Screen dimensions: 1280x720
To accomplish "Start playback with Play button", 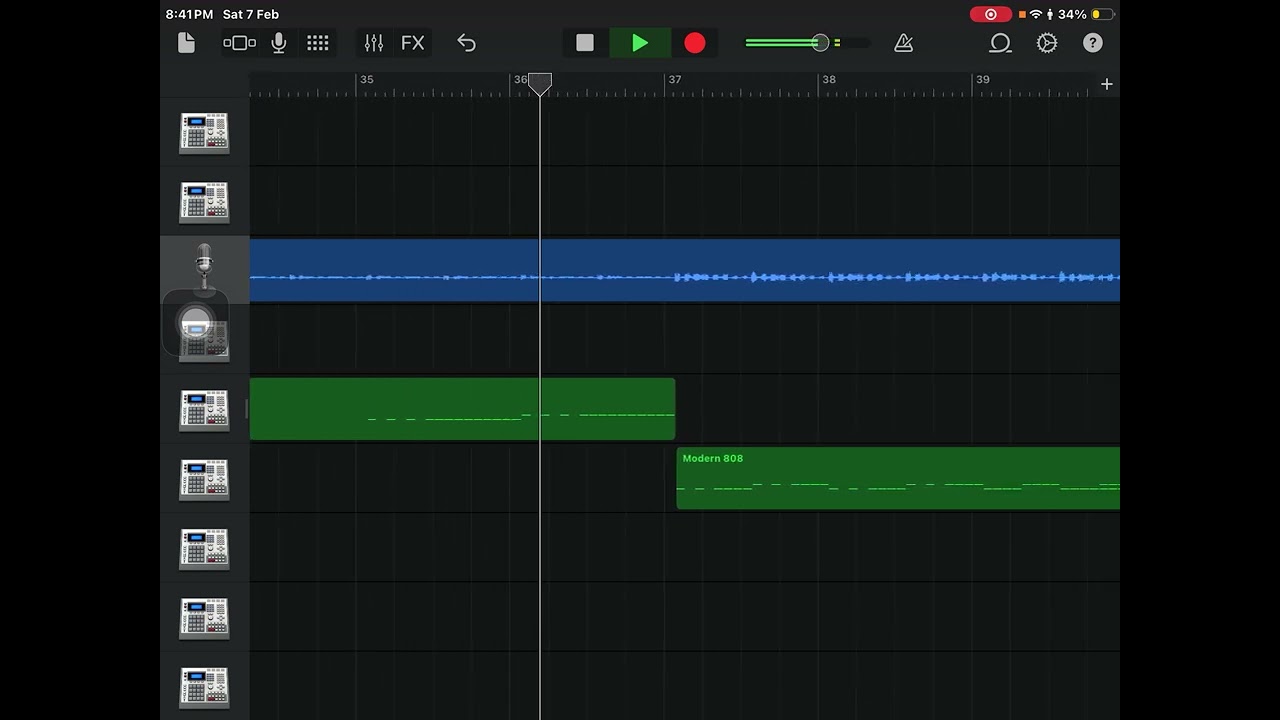I will pos(640,43).
